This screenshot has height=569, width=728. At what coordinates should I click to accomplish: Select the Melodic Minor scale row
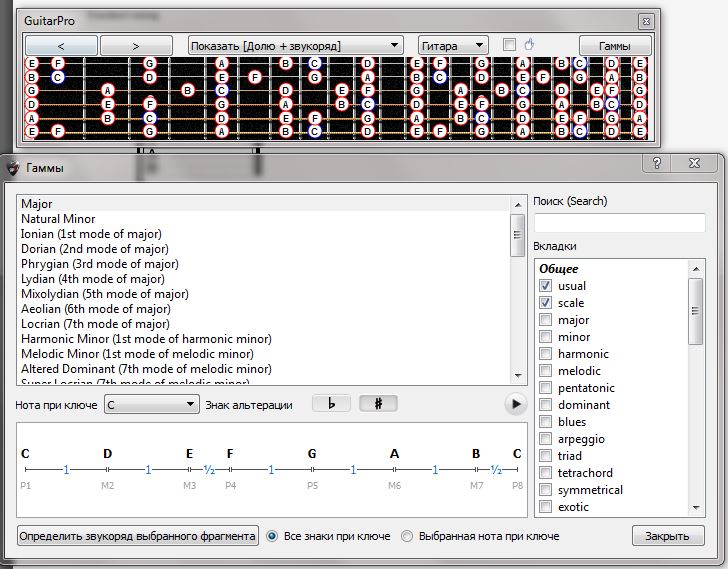(x=265, y=354)
